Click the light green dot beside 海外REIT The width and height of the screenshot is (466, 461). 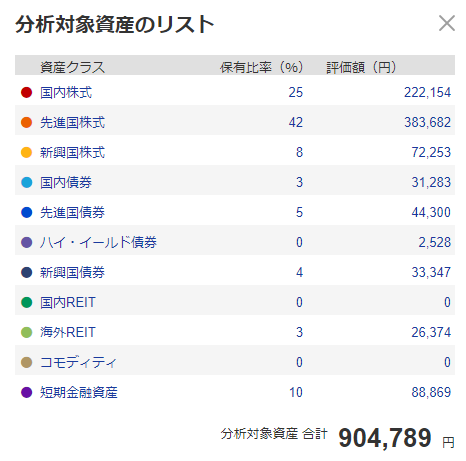pyautogui.click(x=26, y=332)
